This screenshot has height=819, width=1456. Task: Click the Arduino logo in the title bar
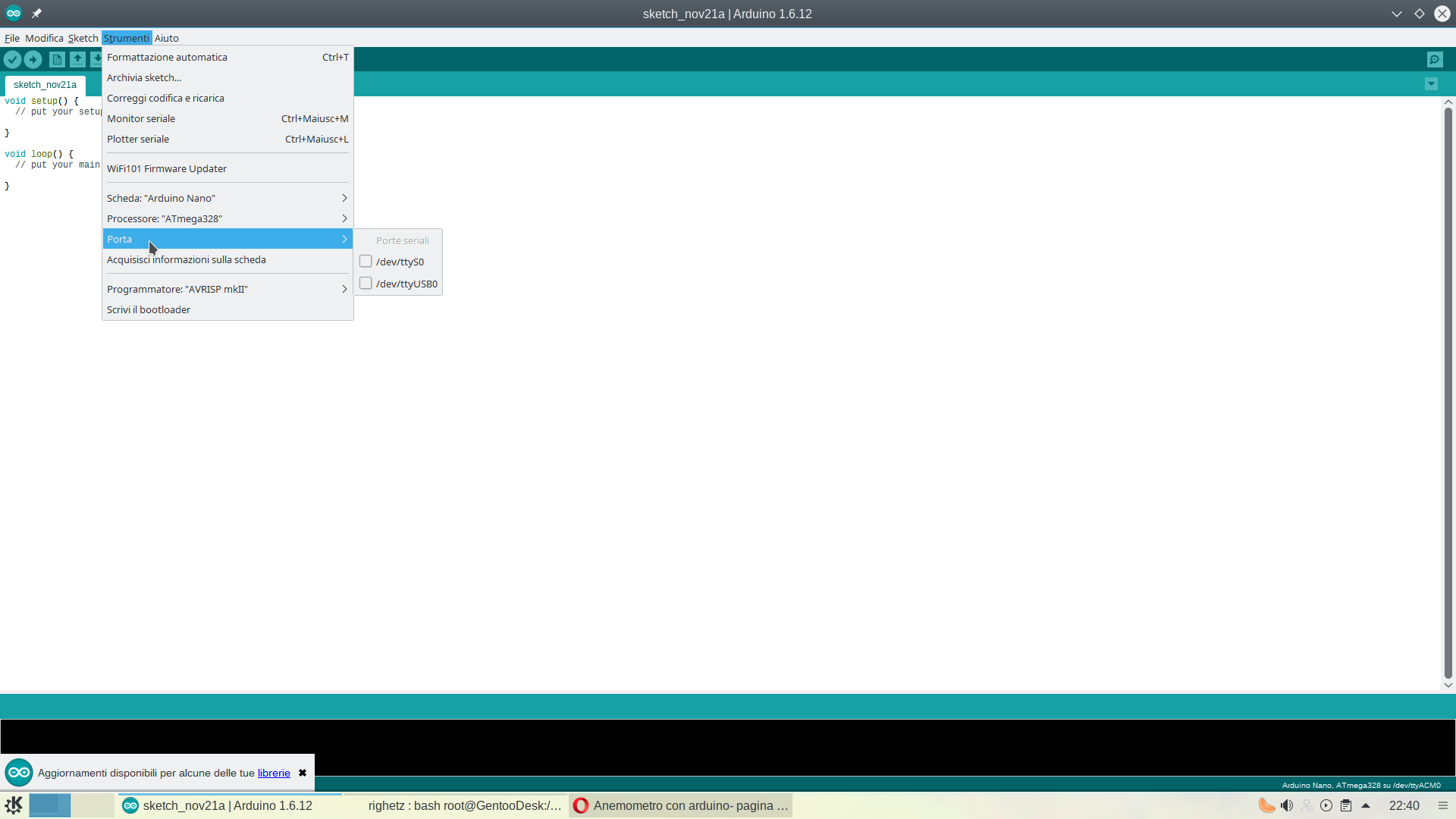pos(14,13)
